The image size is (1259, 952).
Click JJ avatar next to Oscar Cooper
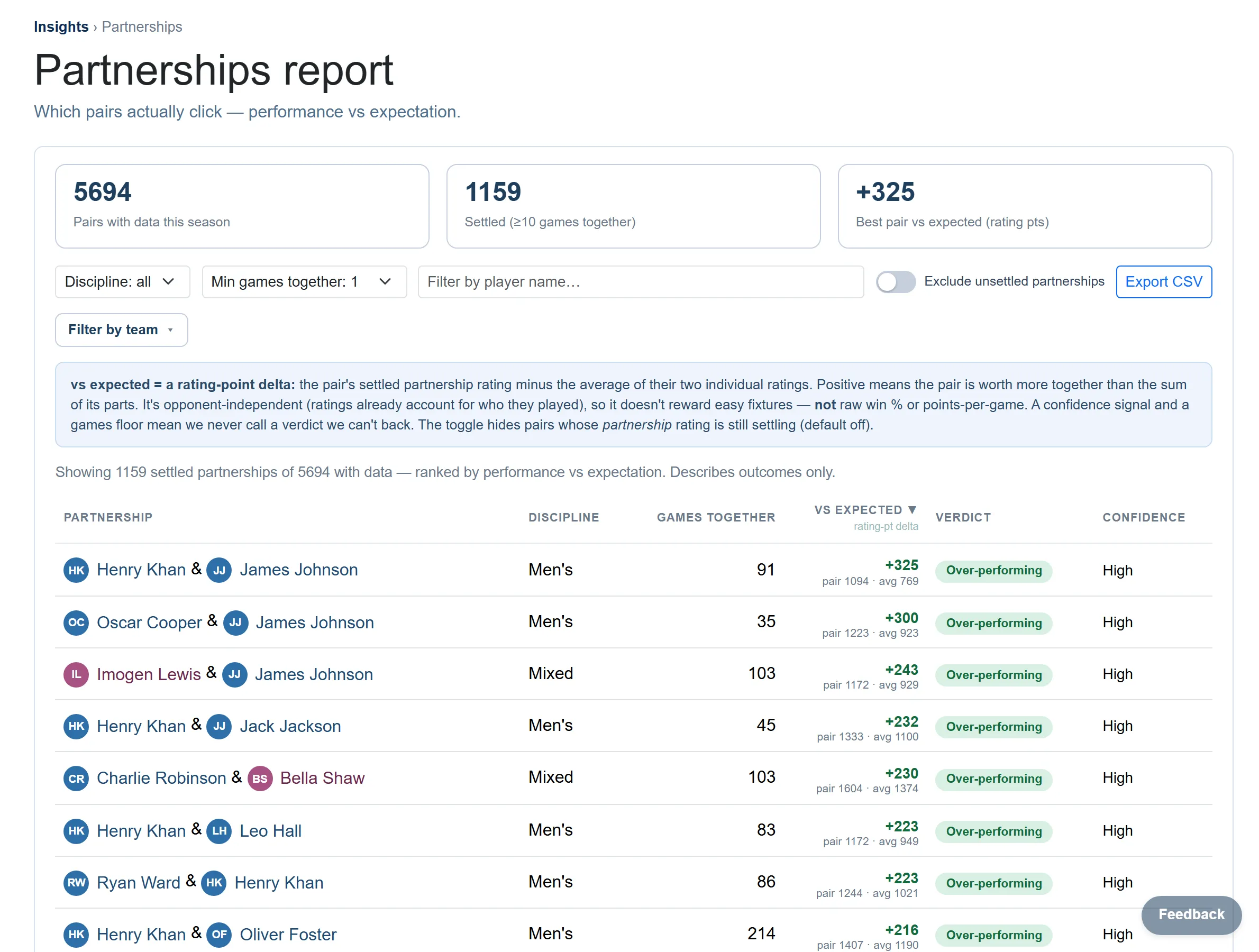pos(235,623)
